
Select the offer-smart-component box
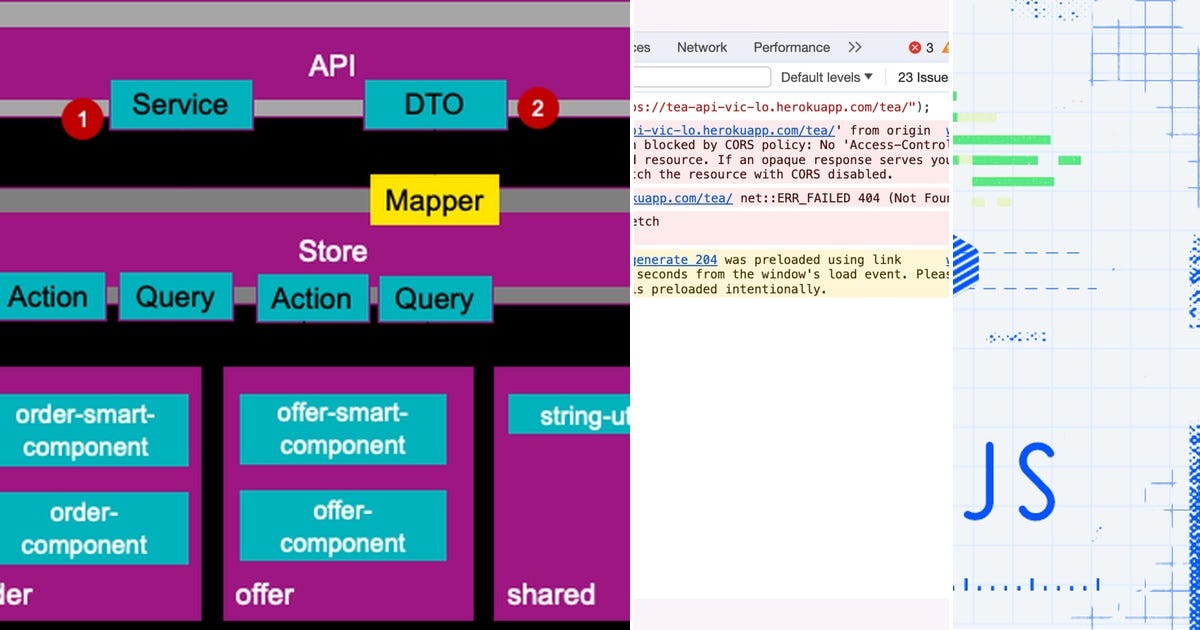tap(343, 430)
